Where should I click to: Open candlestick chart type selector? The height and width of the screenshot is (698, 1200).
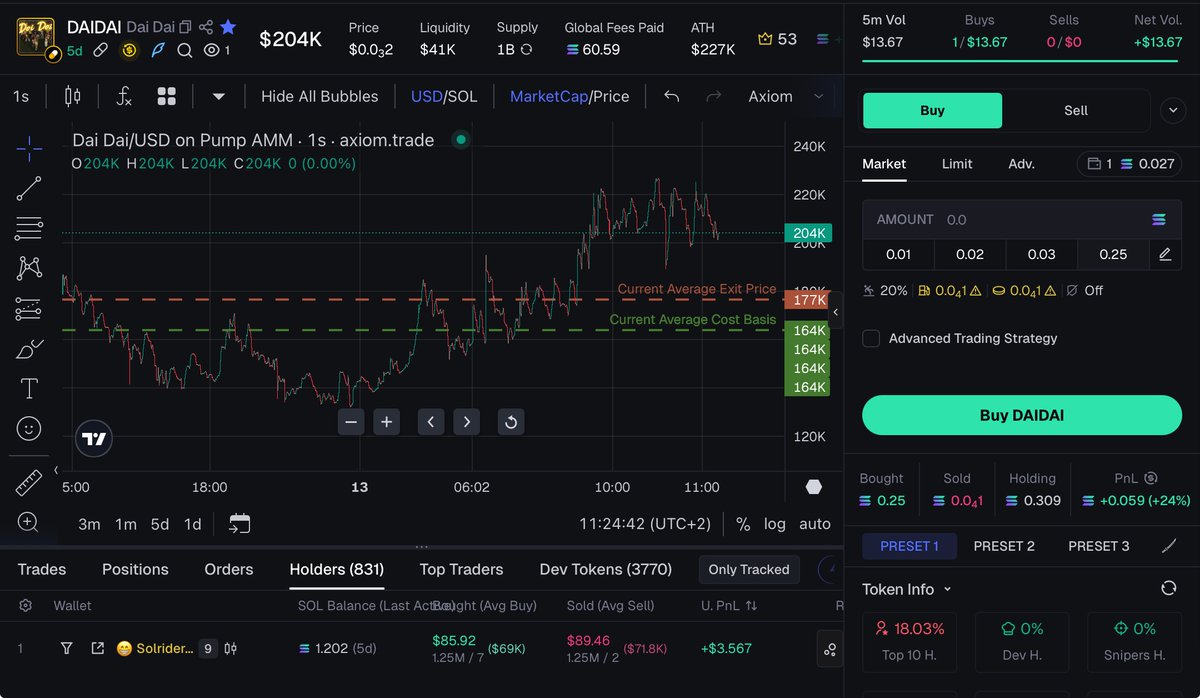tap(72, 96)
